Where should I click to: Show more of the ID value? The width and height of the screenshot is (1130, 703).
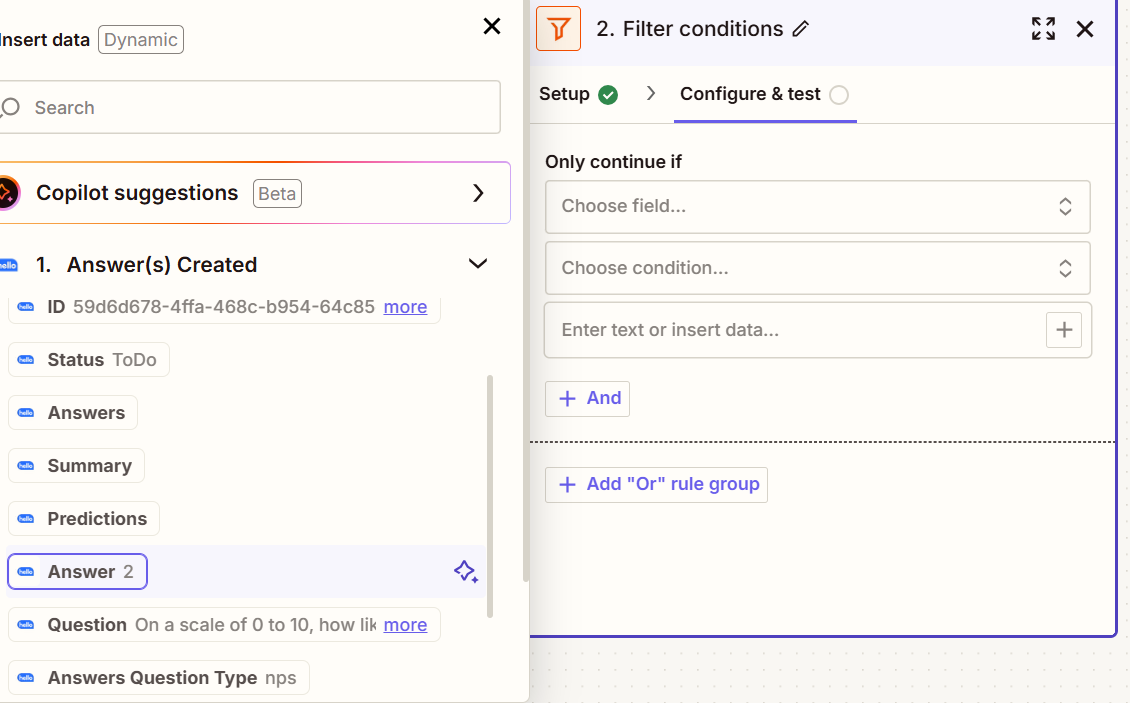(405, 307)
